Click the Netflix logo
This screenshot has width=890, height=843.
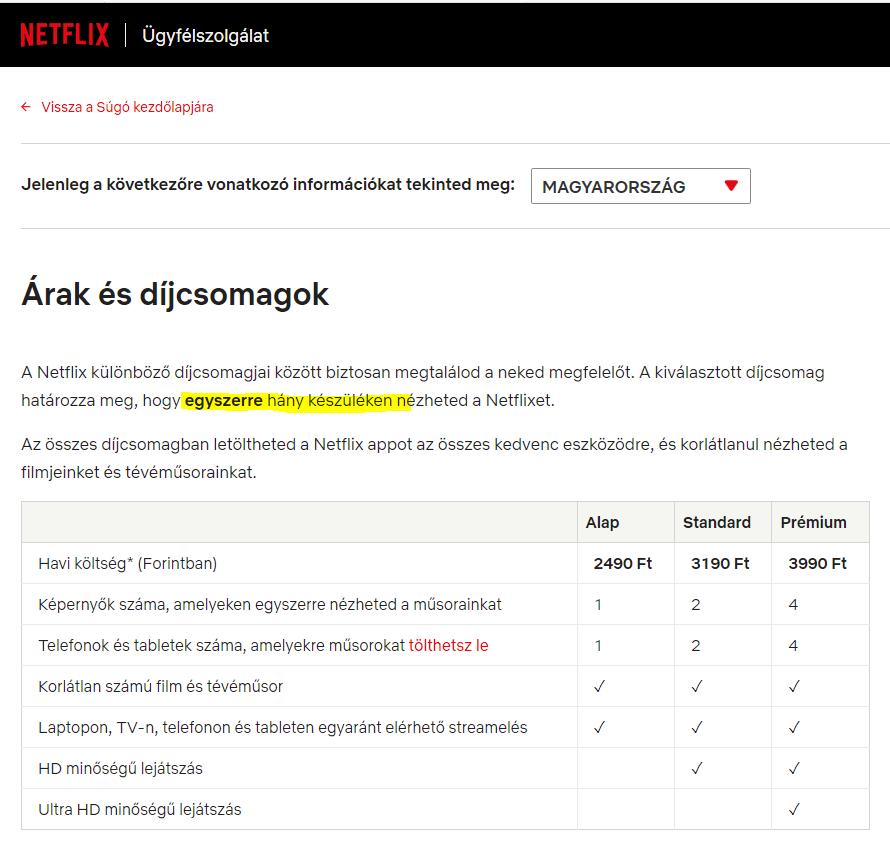click(x=64, y=35)
